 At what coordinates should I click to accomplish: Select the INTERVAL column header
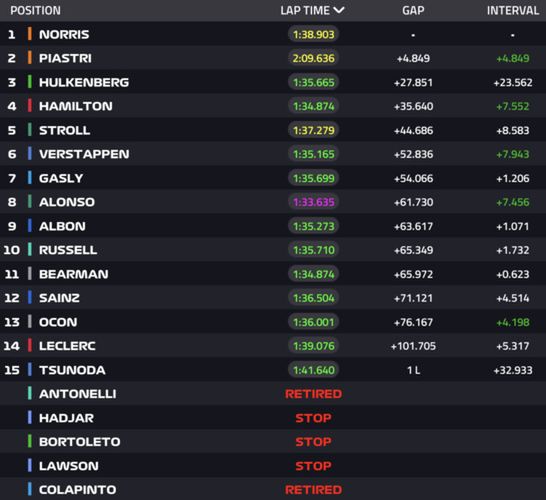513,10
